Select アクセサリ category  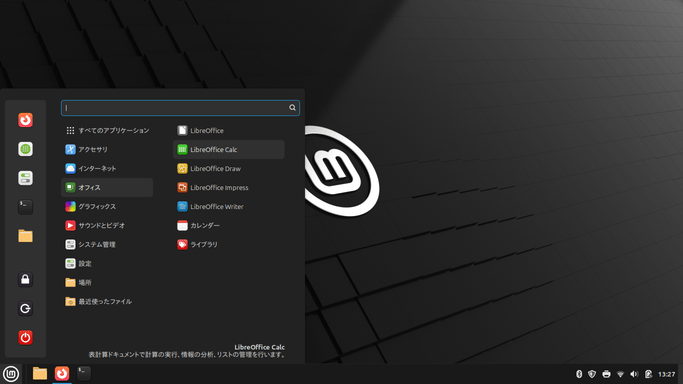pos(107,149)
